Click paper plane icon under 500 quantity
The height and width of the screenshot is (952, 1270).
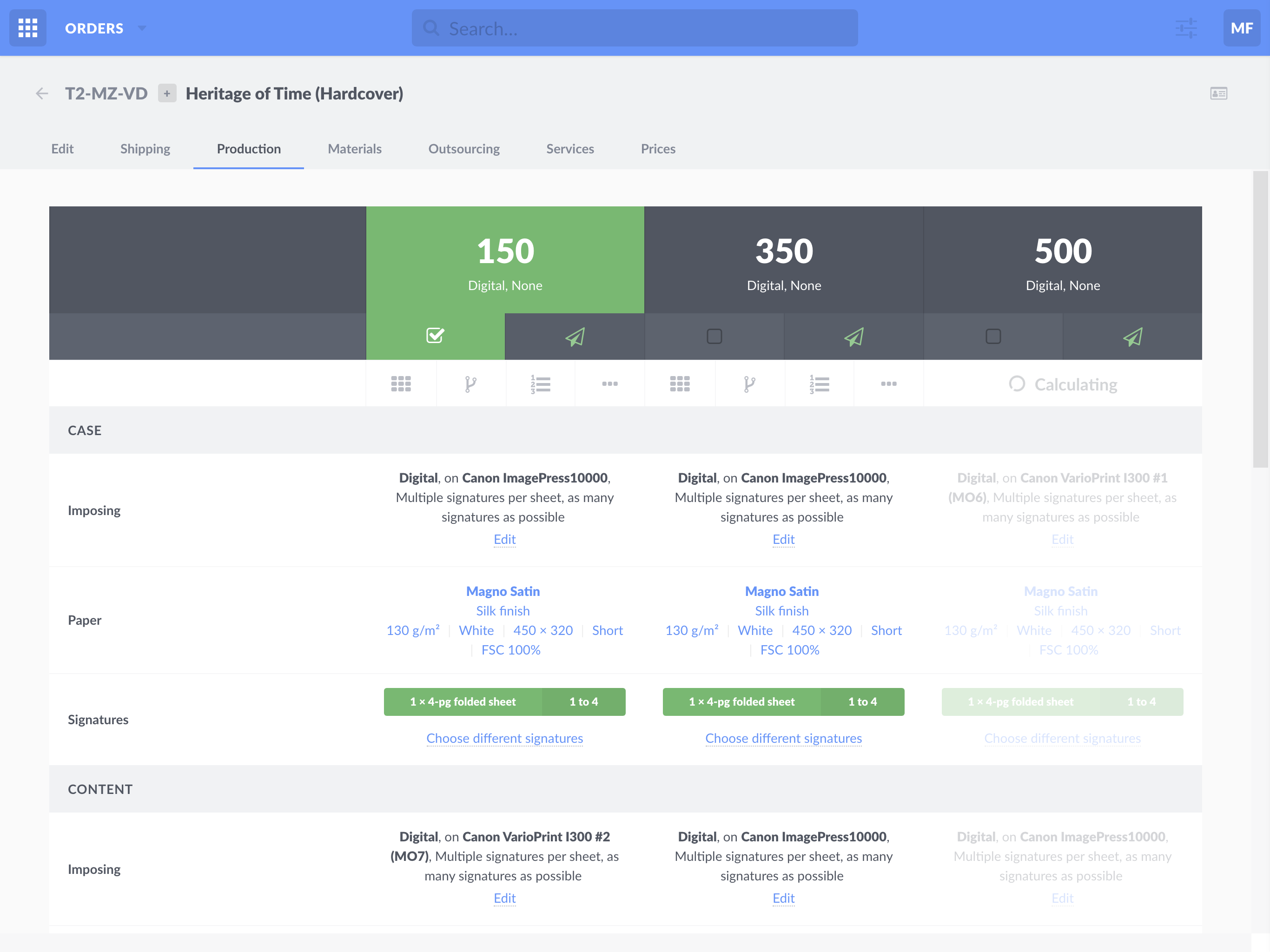pos(1132,337)
